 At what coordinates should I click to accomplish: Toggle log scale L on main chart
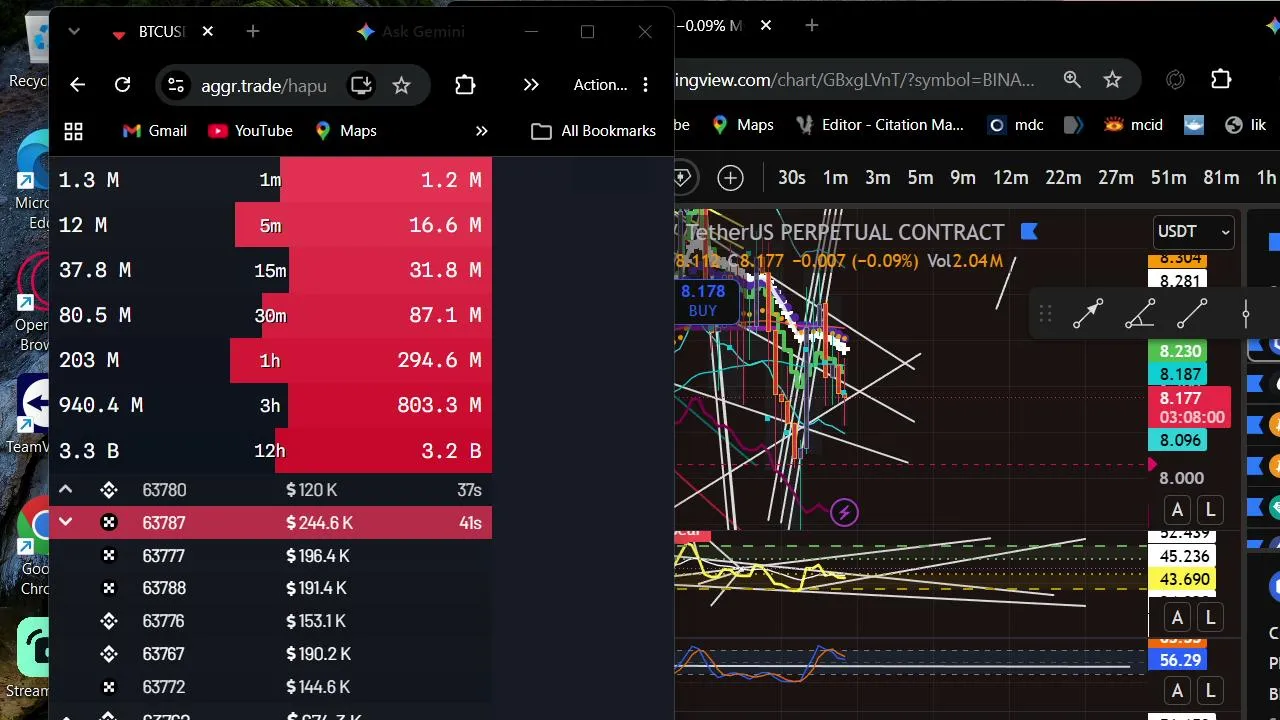tap(1210, 510)
